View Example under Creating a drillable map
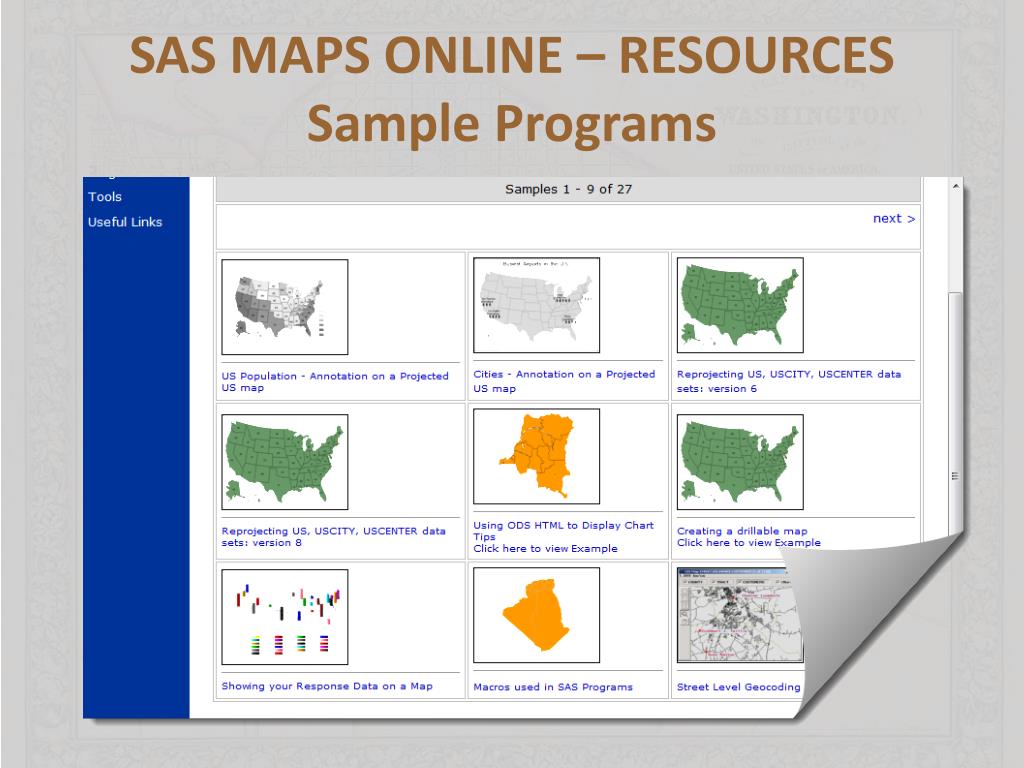 pyautogui.click(x=748, y=543)
